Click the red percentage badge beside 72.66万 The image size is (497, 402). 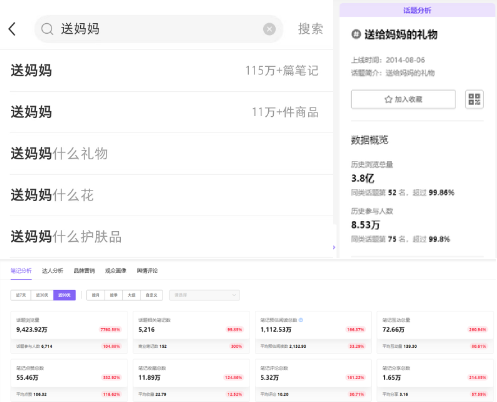point(478,329)
